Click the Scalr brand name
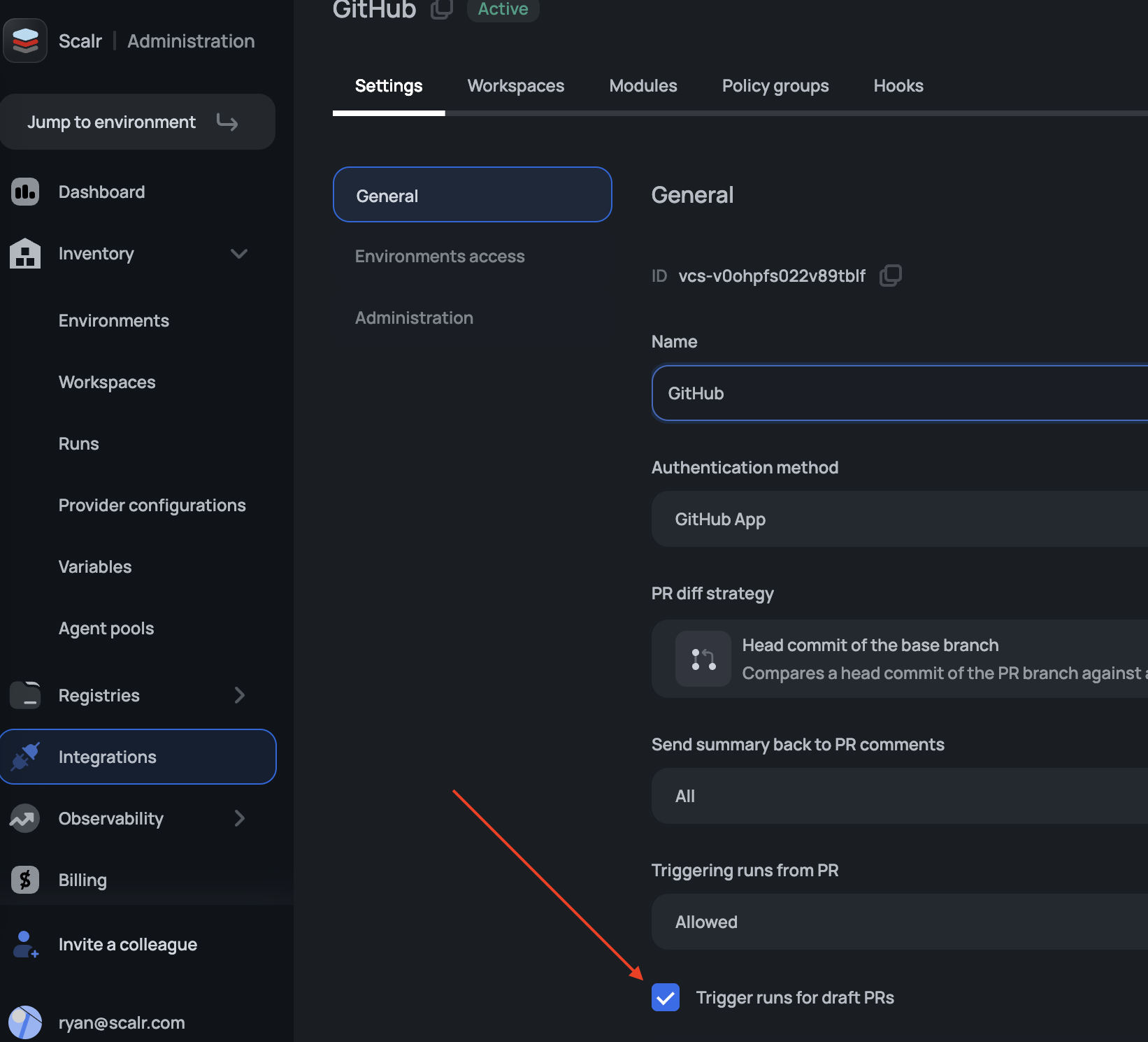This screenshot has width=1148, height=1042. click(80, 41)
